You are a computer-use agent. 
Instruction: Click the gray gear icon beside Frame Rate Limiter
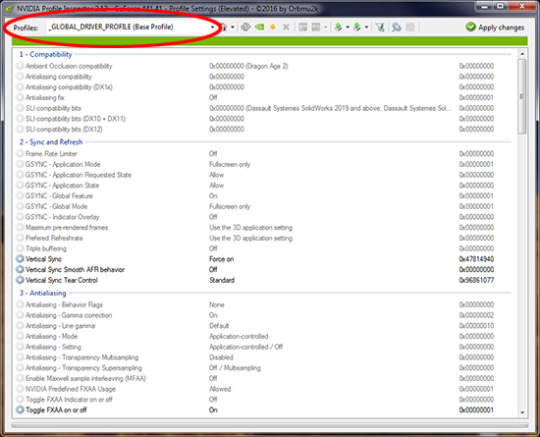pos(20,154)
